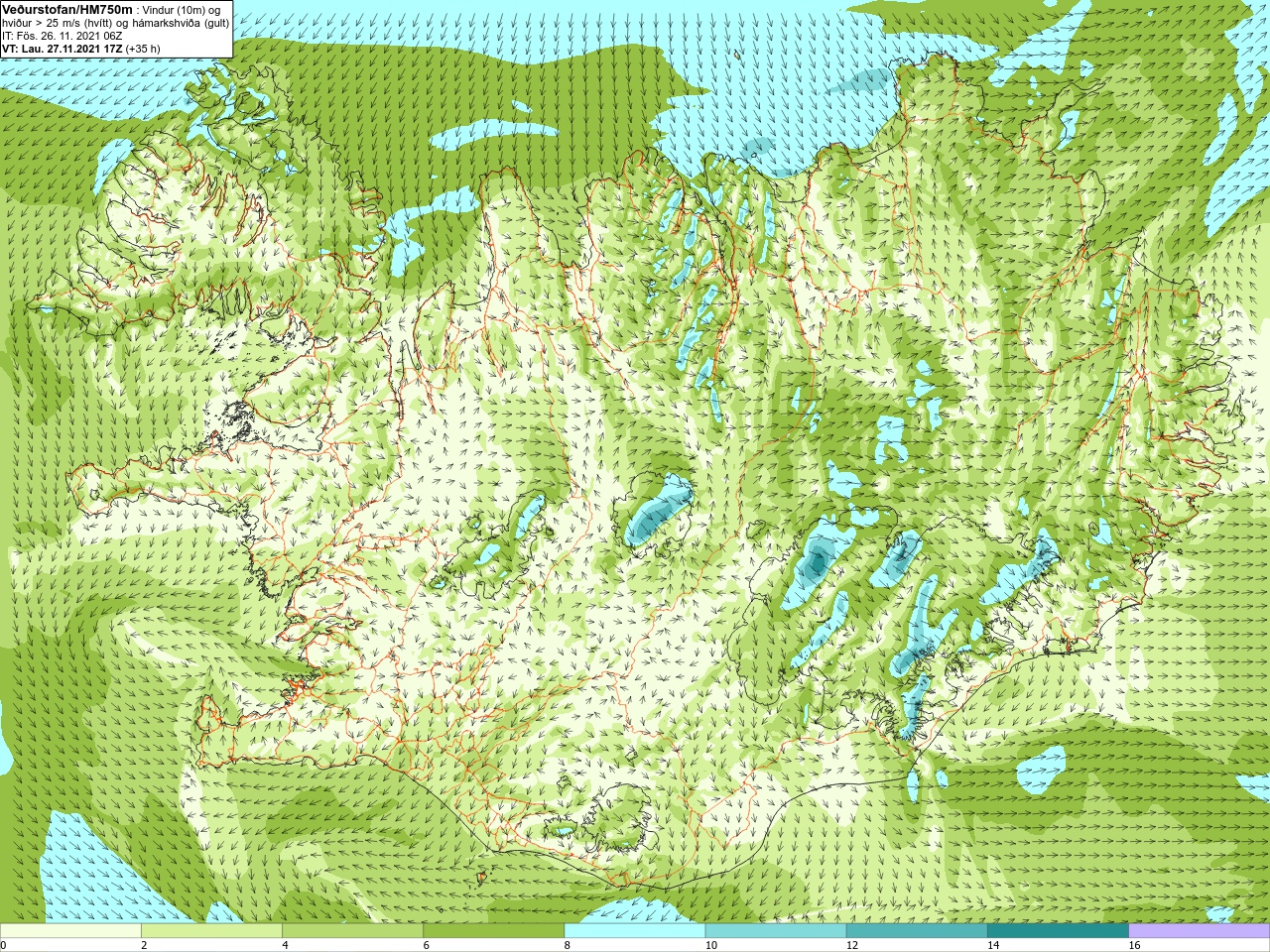
Task: Select the cyan 10–12 legend swatch
Action: (x=776, y=931)
